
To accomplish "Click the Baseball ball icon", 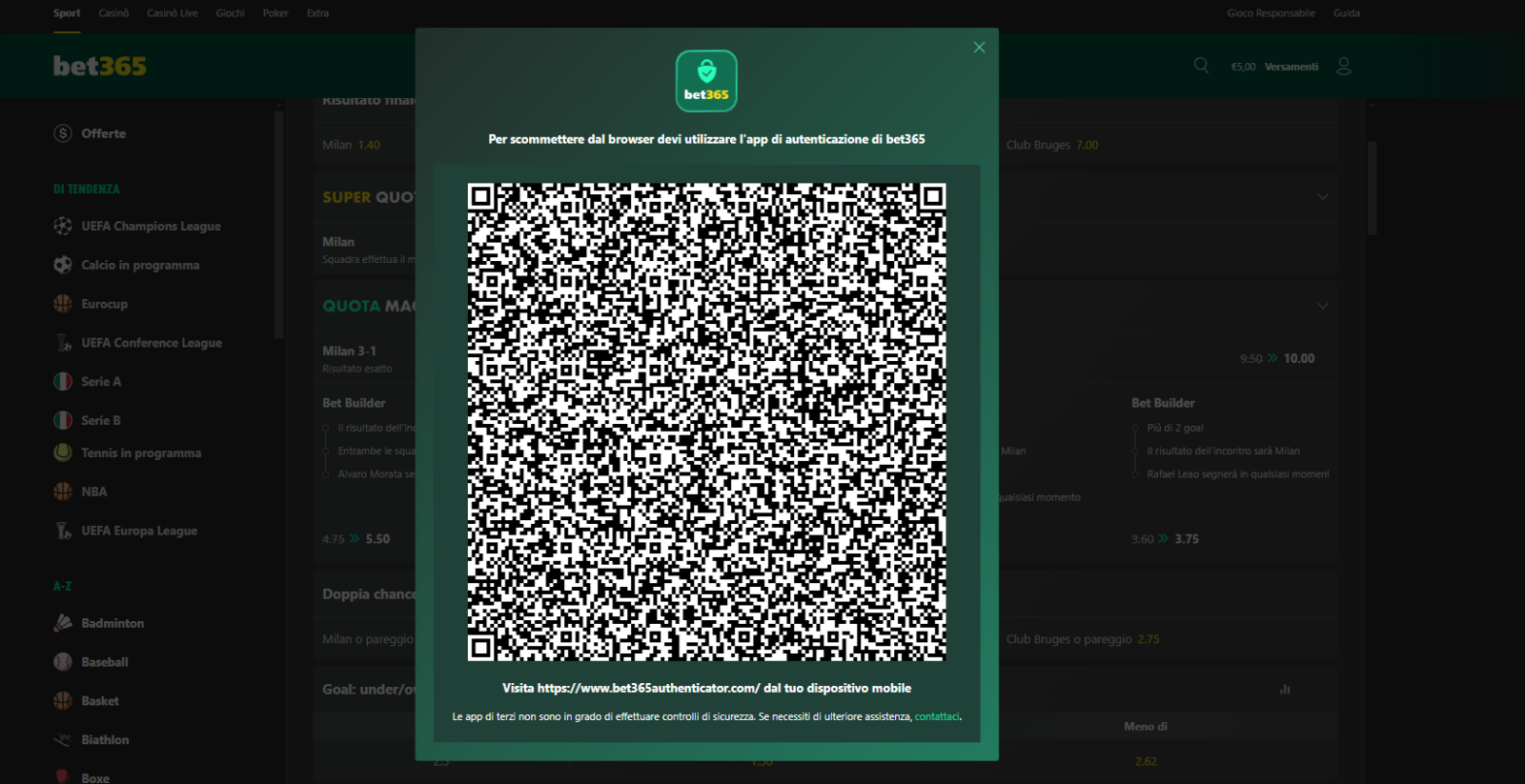I will pyautogui.click(x=63, y=662).
